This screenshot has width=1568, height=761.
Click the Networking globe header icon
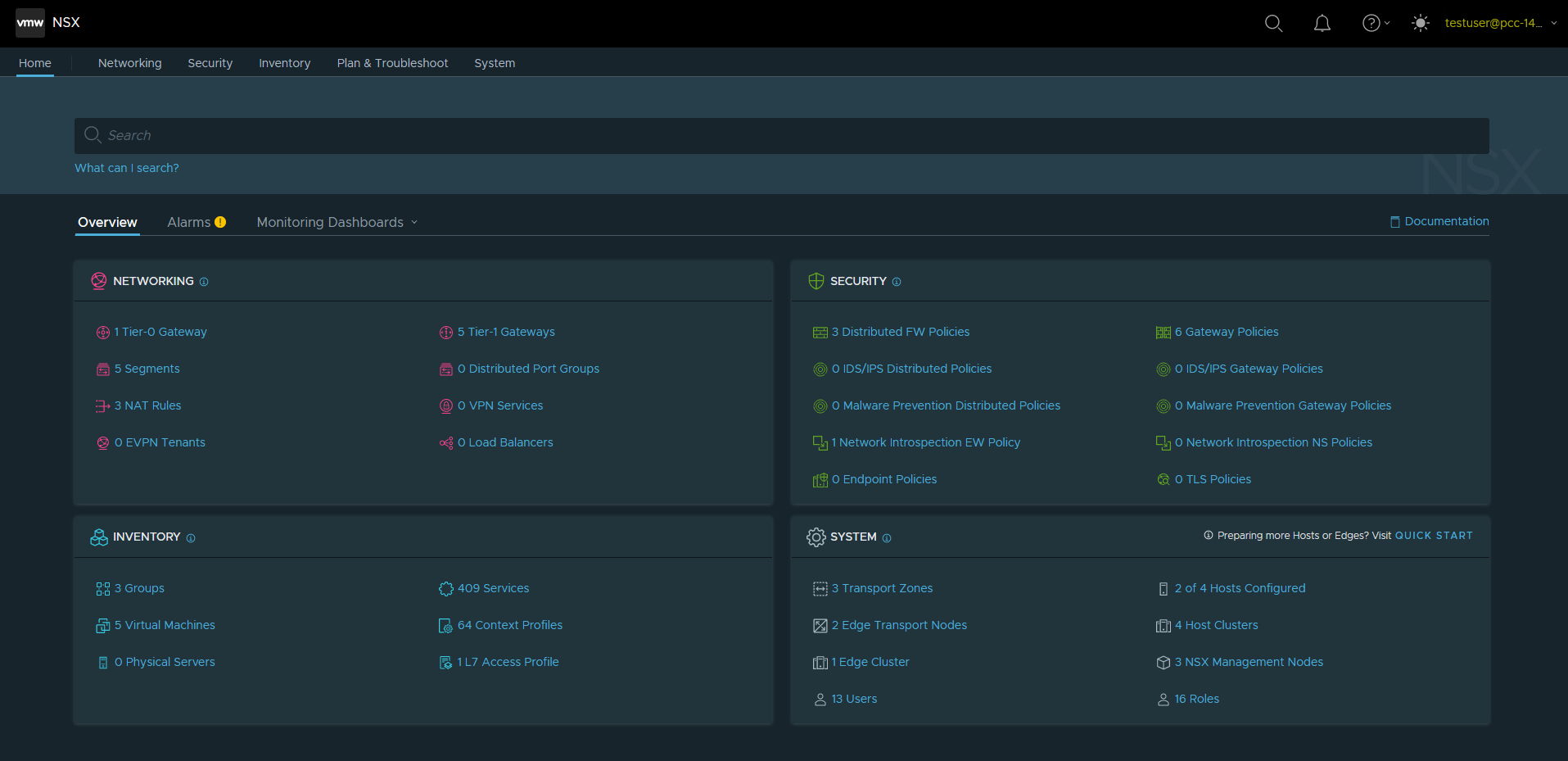pyautogui.click(x=99, y=281)
